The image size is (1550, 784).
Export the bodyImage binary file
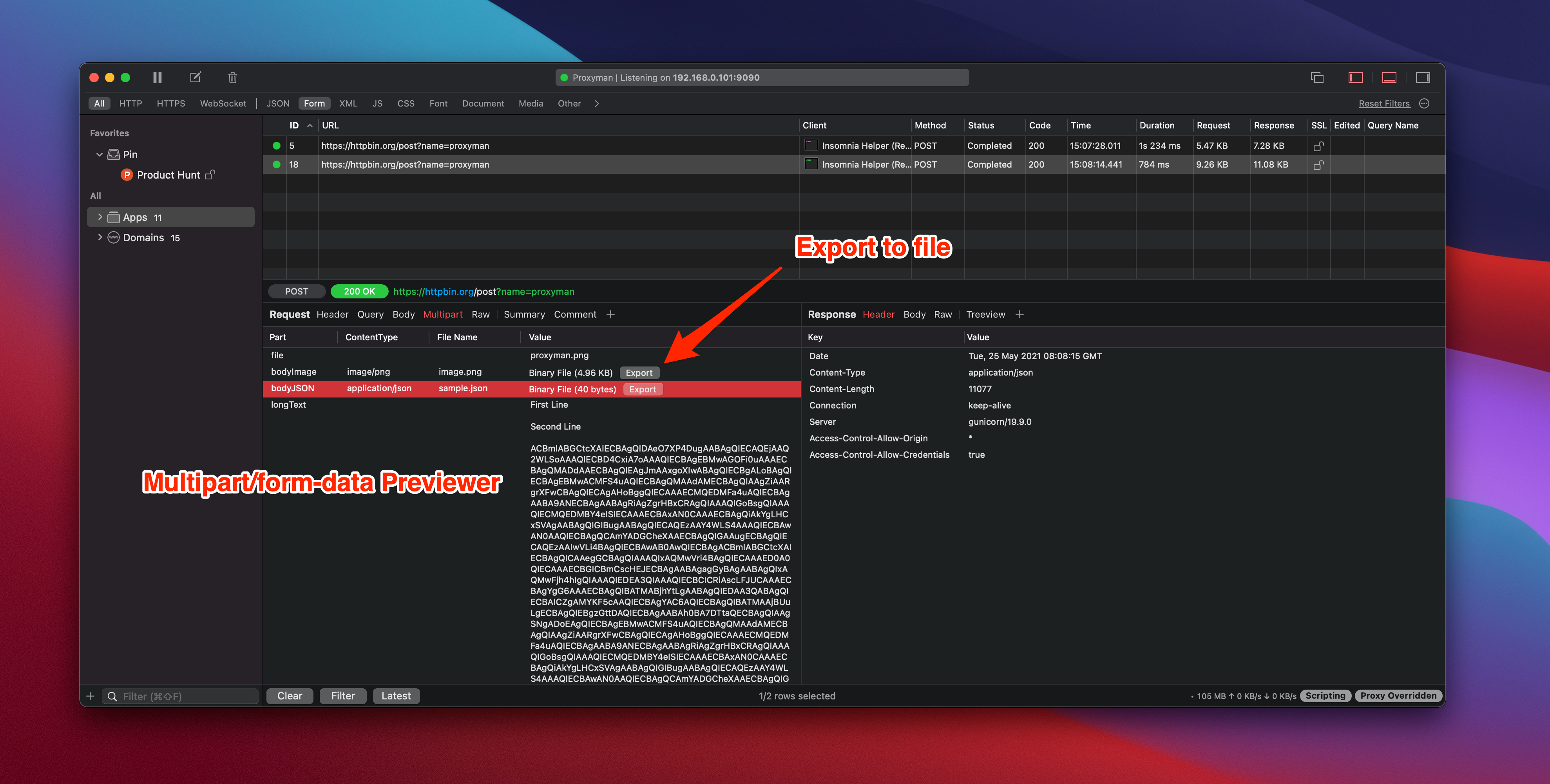click(x=639, y=373)
